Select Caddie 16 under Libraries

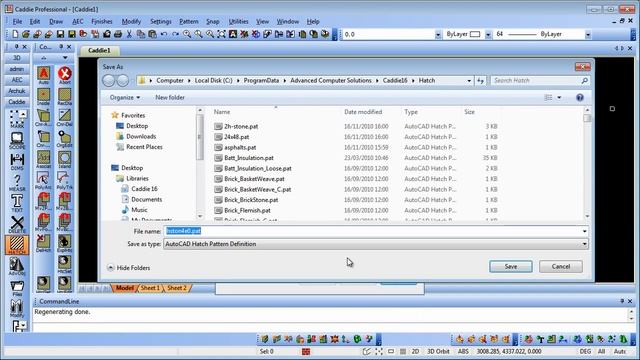tap(144, 189)
